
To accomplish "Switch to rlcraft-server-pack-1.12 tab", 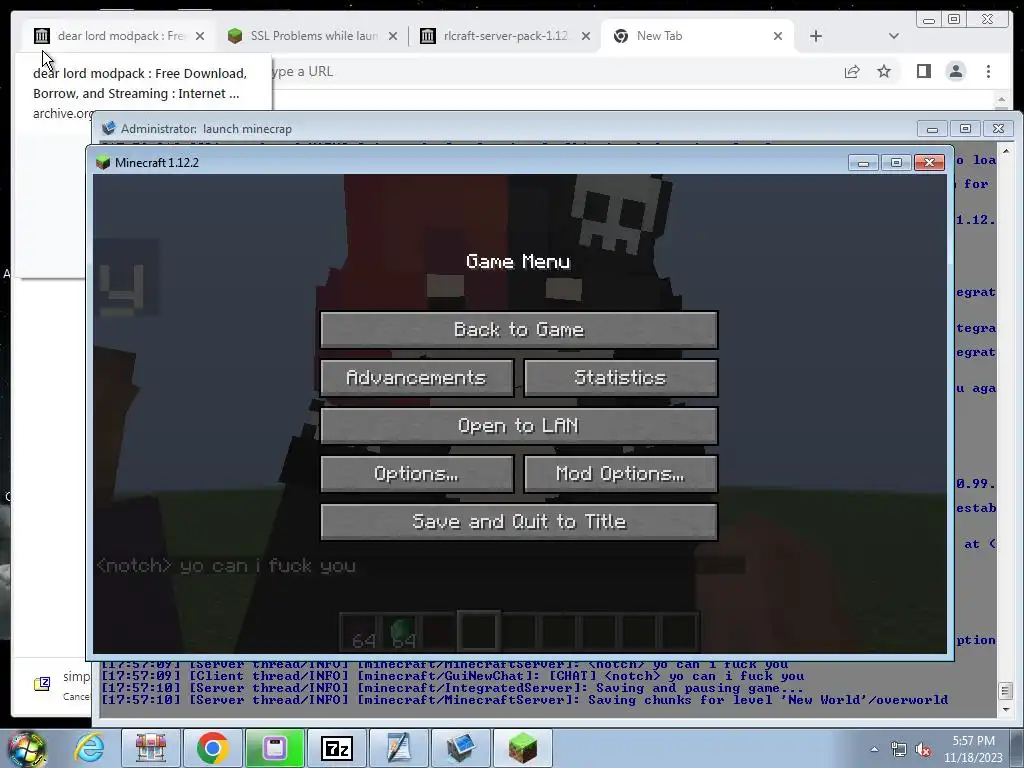I will pos(504,36).
